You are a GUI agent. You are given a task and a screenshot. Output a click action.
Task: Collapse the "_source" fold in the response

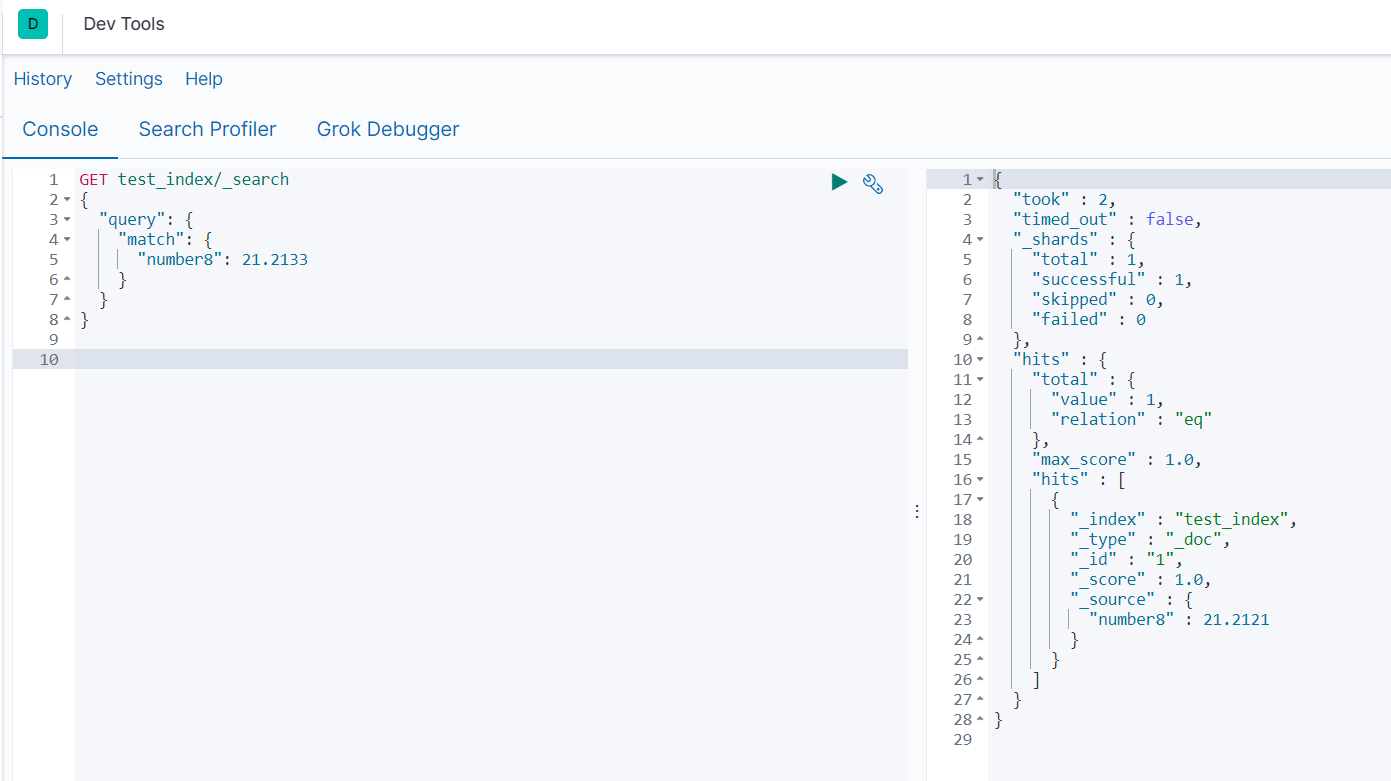pos(980,600)
